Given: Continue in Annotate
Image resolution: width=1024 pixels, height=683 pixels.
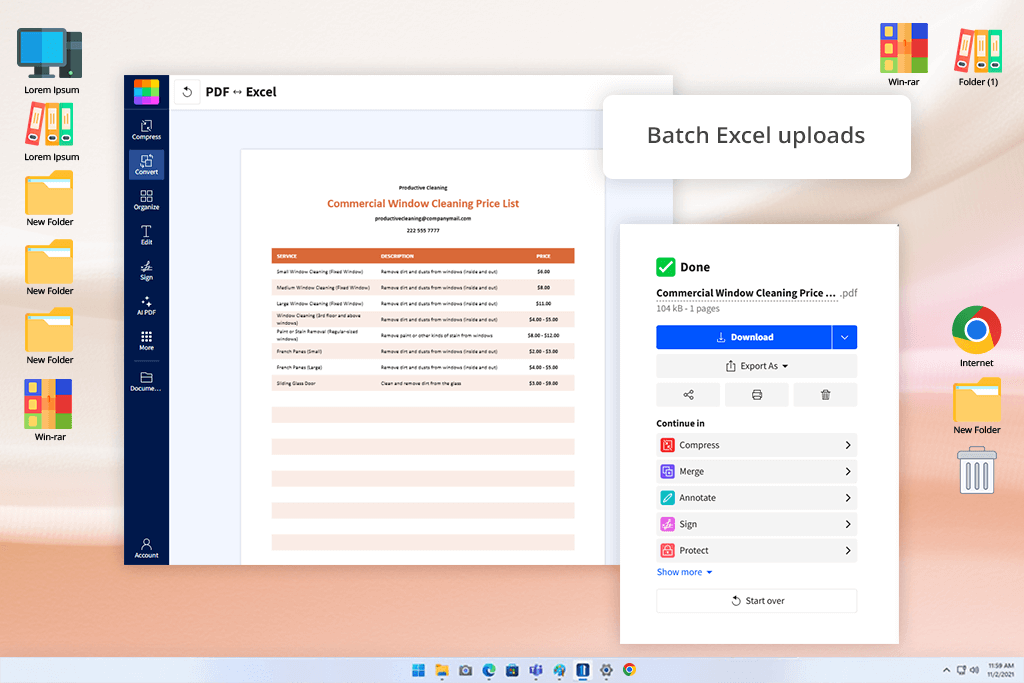Looking at the screenshot, I should (x=757, y=498).
